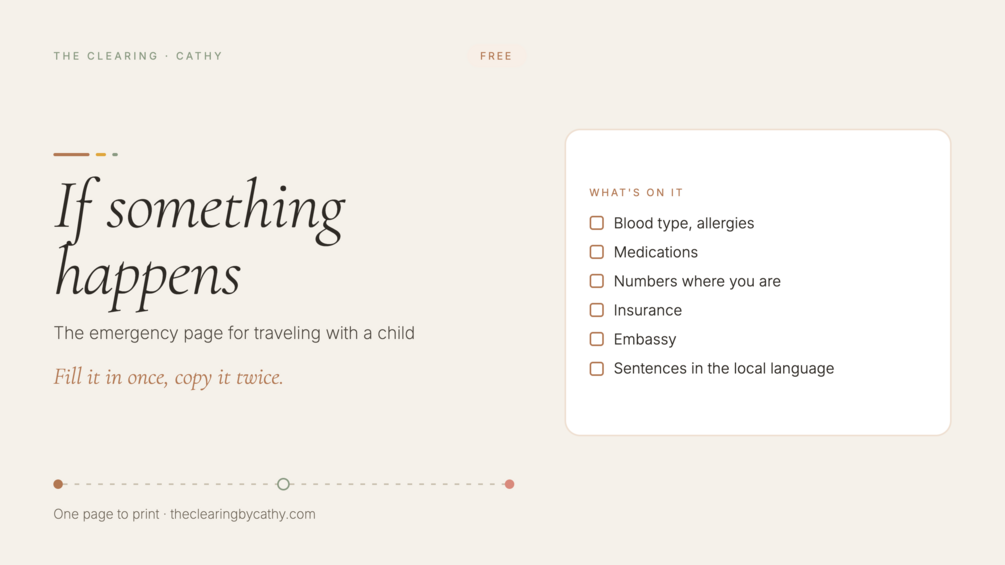1005x565 pixels.
Task: Click the Fill it in once tagline
Action: tap(169, 377)
